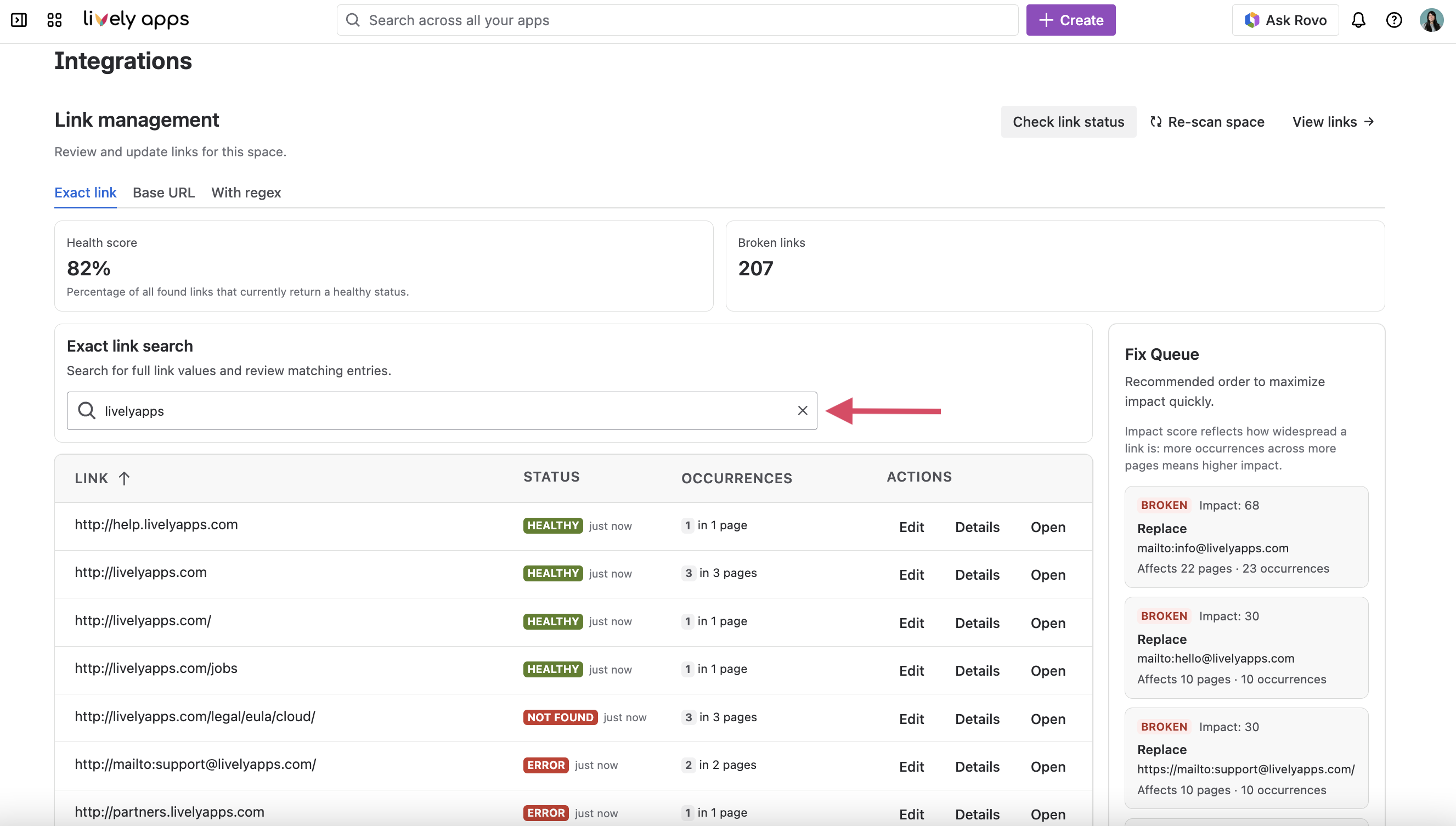Click the user profile avatar
This screenshot has height=826, width=1456.
pyautogui.click(x=1432, y=19)
